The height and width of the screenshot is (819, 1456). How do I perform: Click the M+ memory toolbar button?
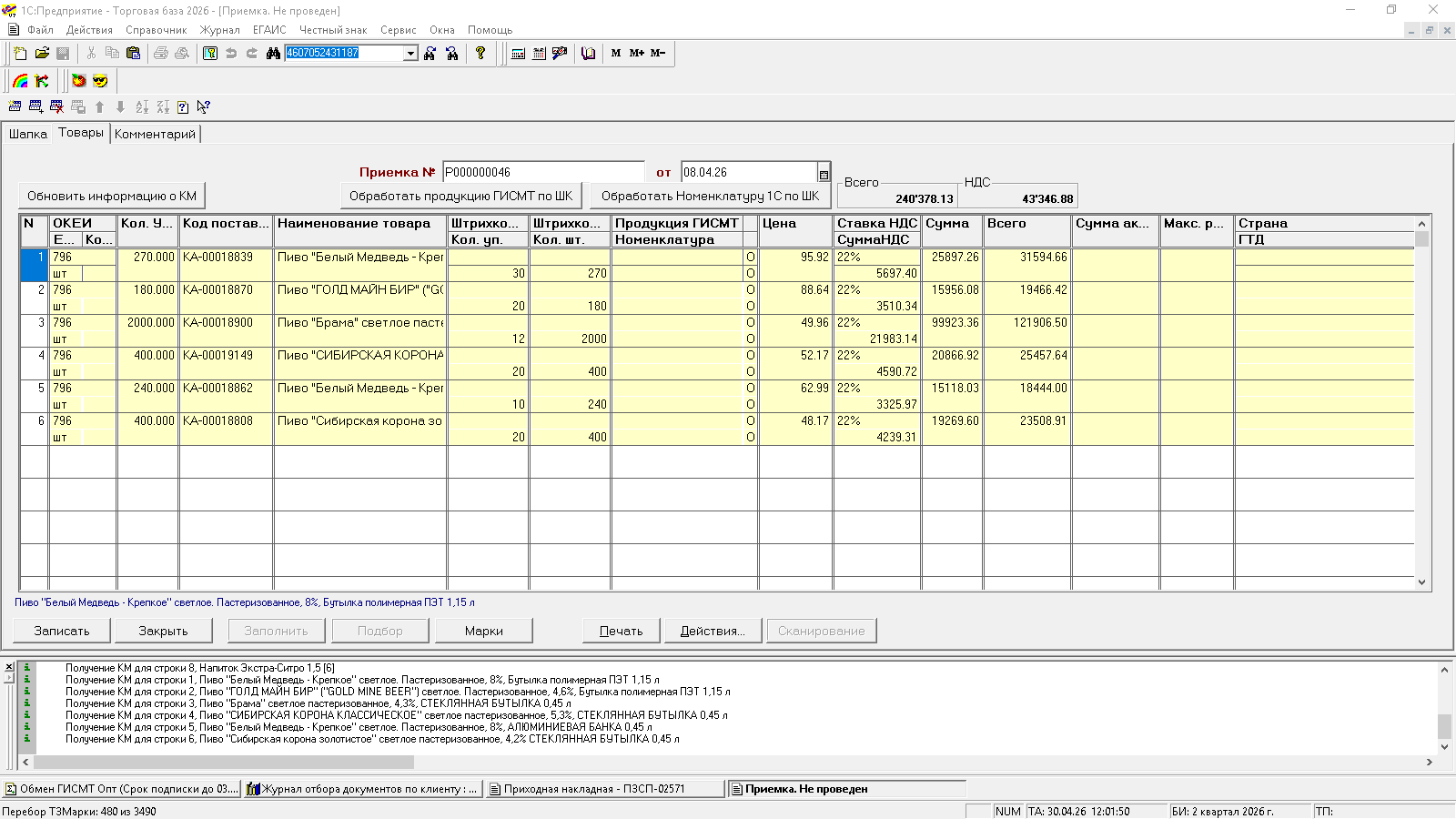(x=637, y=54)
